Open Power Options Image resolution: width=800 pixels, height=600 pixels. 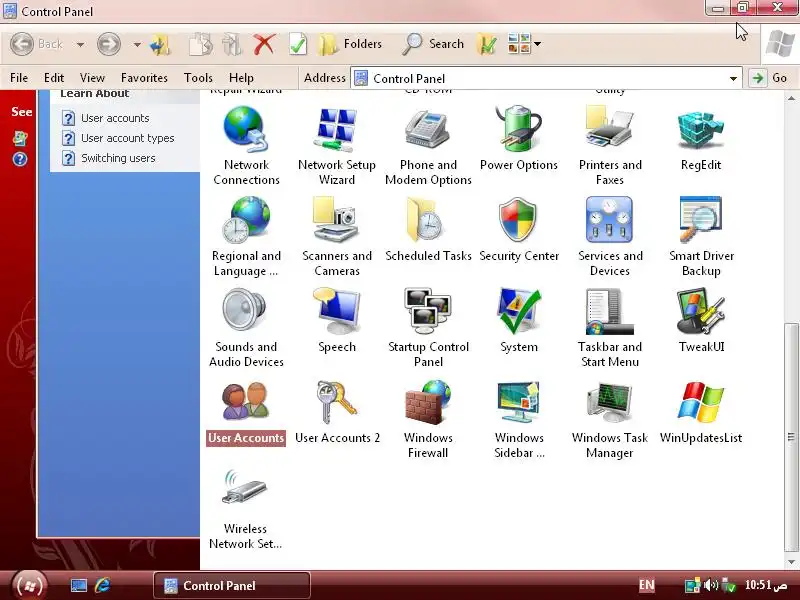click(x=519, y=138)
